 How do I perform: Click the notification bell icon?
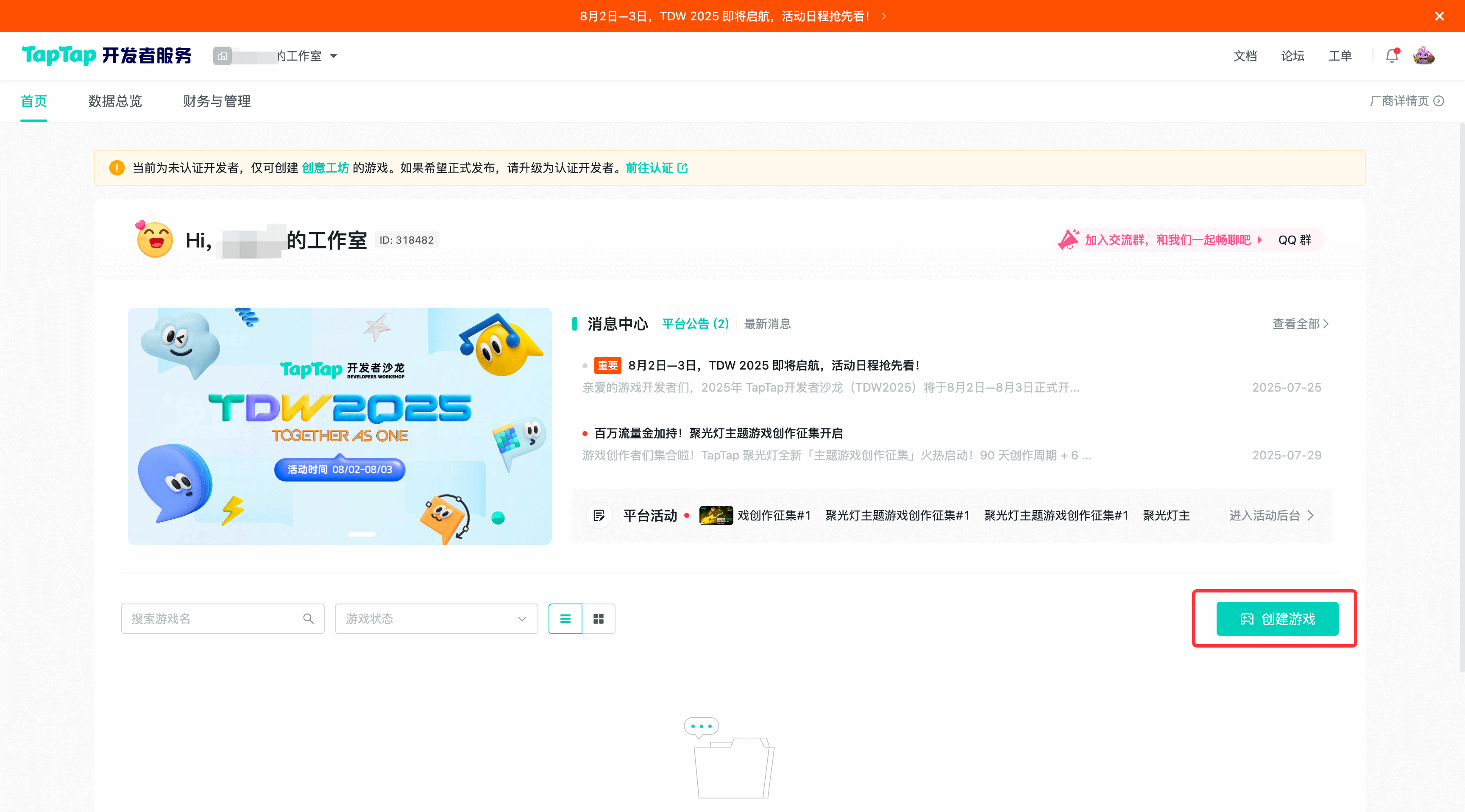(x=1391, y=56)
